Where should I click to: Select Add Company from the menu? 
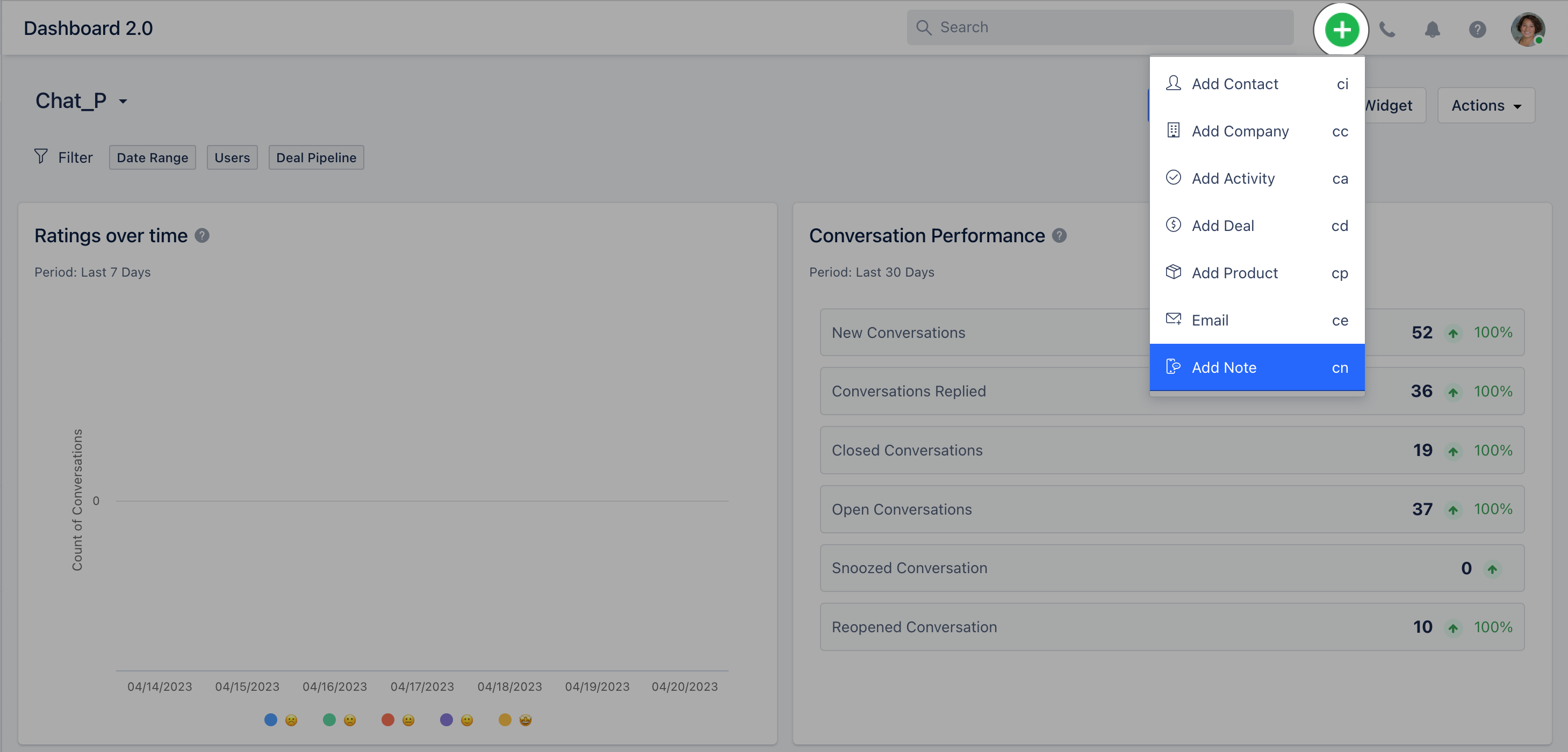(1256, 132)
